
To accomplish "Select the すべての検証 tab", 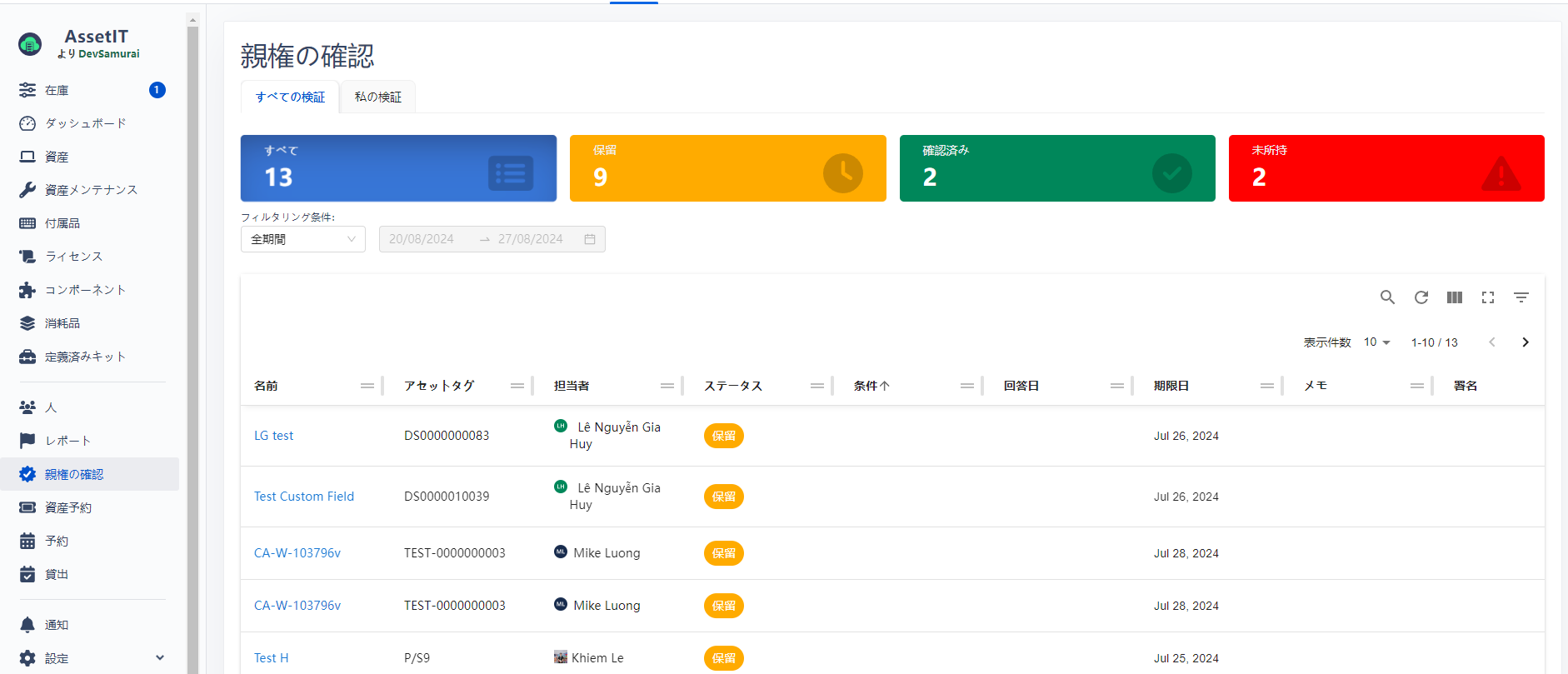I will click(x=290, y=97).
